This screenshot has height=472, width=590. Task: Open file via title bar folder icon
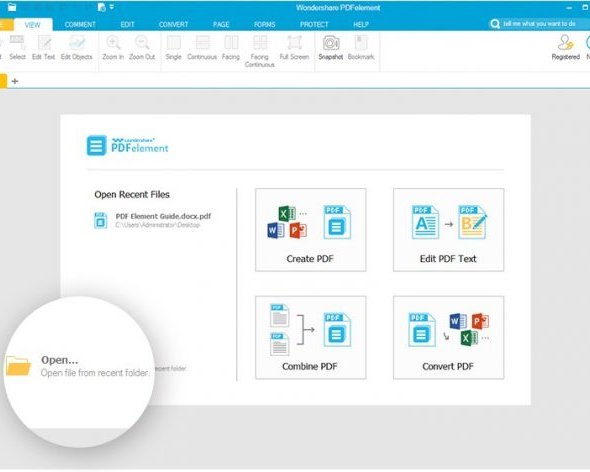pyautogui.click(x=12, y=7)
